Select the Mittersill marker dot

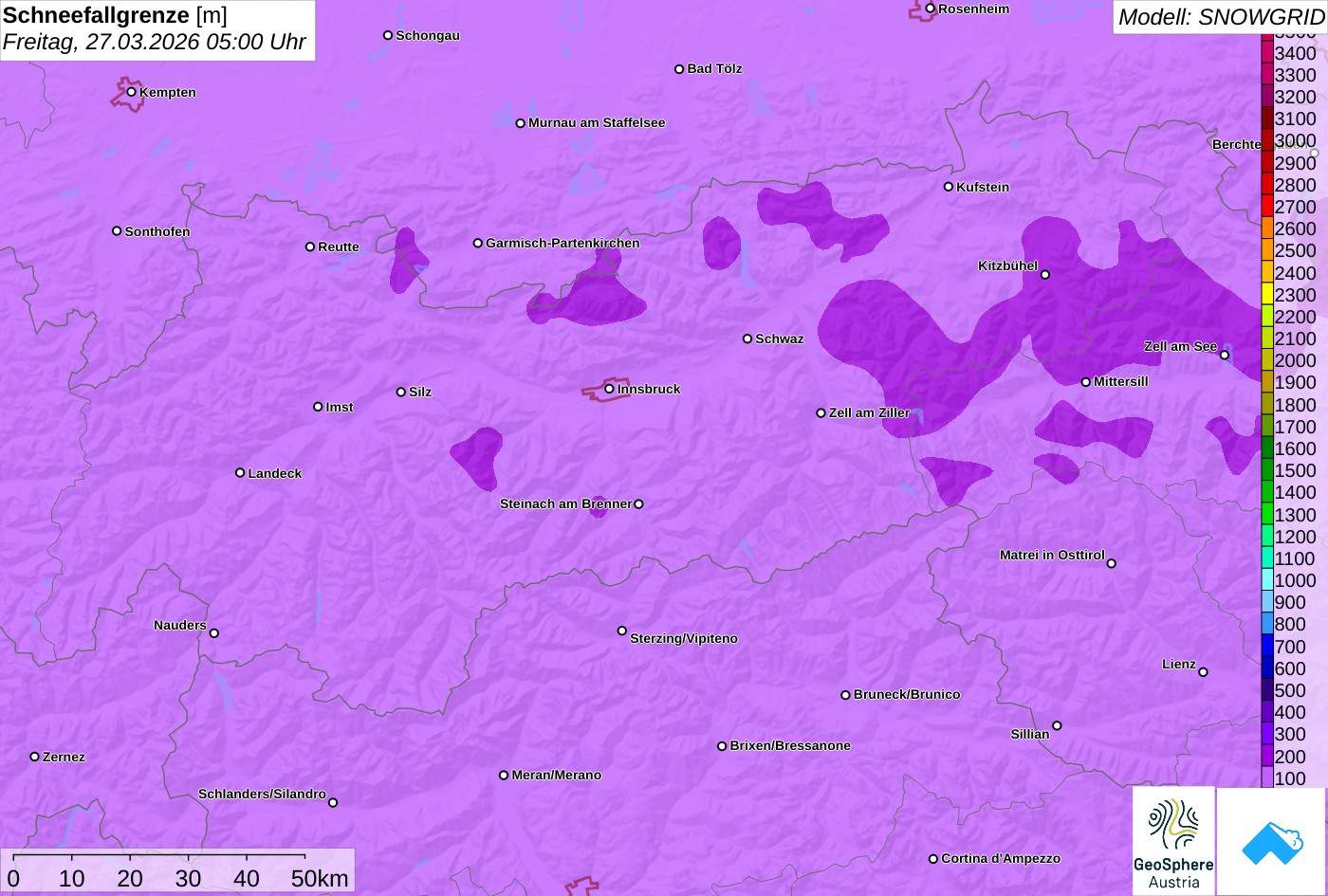pos(1086,382)
